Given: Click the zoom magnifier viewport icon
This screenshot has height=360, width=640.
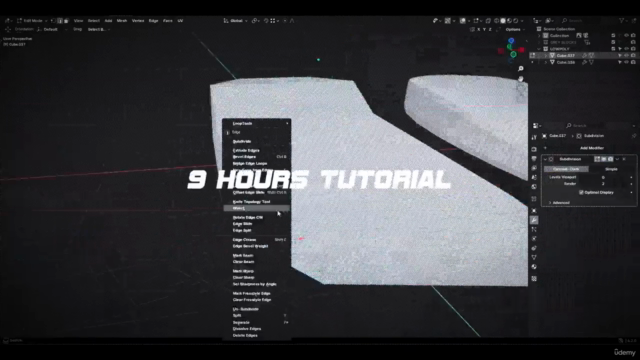Looking at the screenshot, I should pyautogui.click(x=521, y=69).
